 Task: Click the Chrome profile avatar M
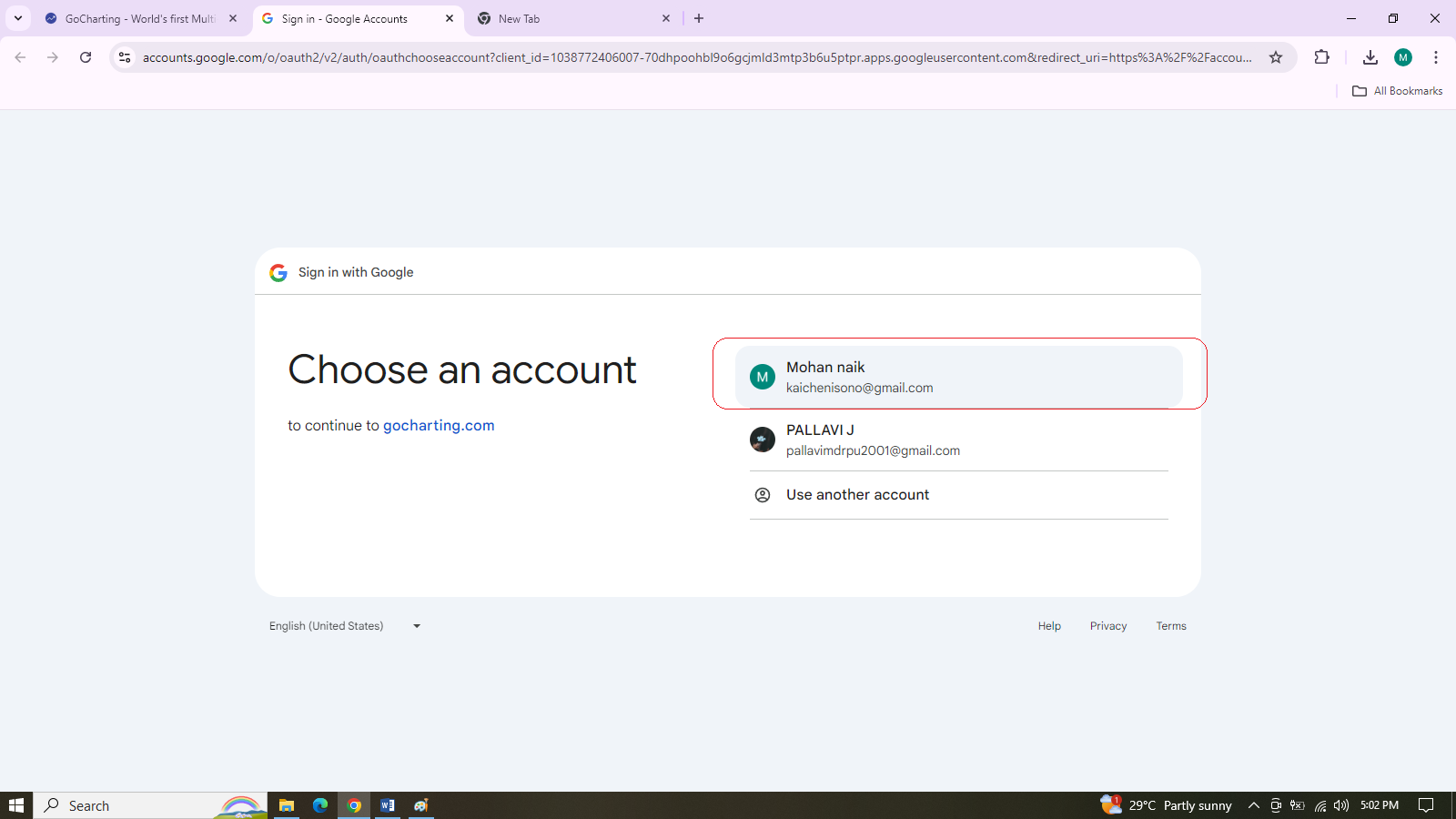(x=1402, y=56)
